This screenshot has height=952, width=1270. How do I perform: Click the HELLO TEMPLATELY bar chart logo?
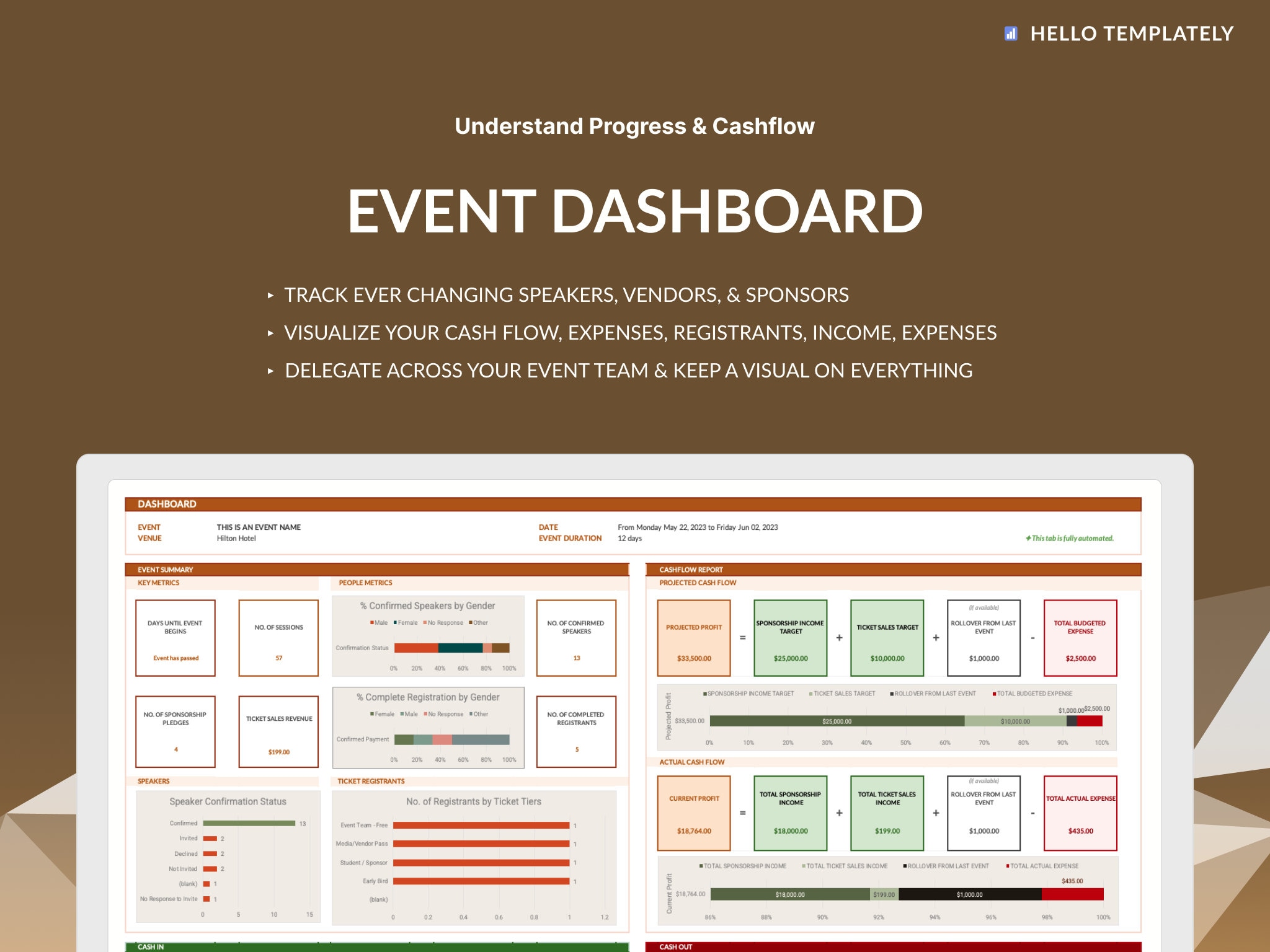[x=1011, y=34]
